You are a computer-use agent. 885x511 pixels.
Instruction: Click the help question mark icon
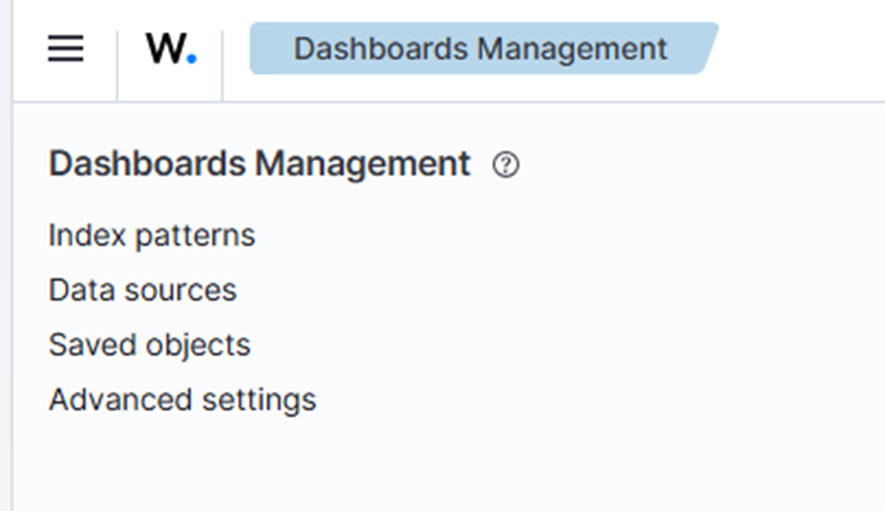(x=506, y=165)
